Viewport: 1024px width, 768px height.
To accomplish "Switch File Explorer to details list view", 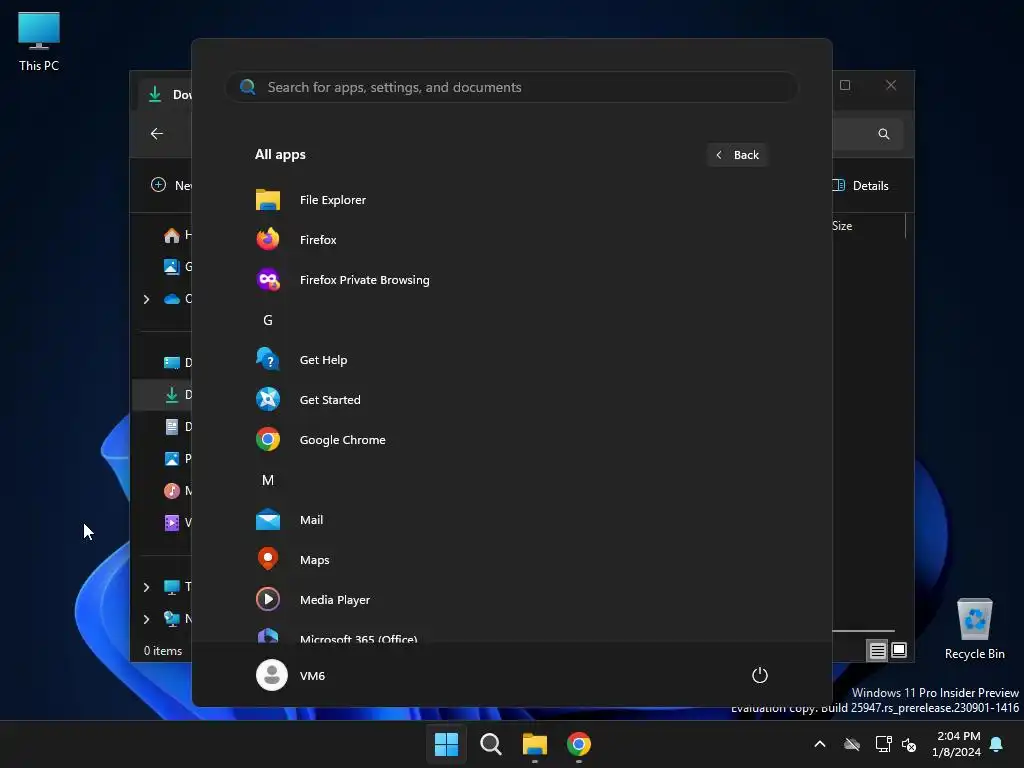I will 877,650.
